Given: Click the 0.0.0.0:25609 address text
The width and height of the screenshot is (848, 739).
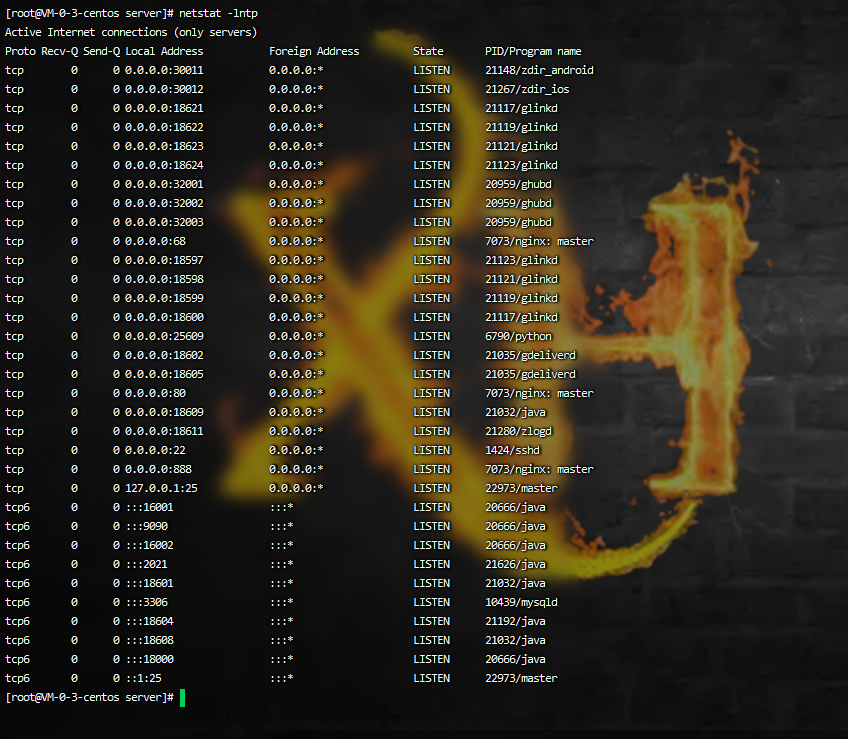Looking at the screenshot, I should (164, 336).
